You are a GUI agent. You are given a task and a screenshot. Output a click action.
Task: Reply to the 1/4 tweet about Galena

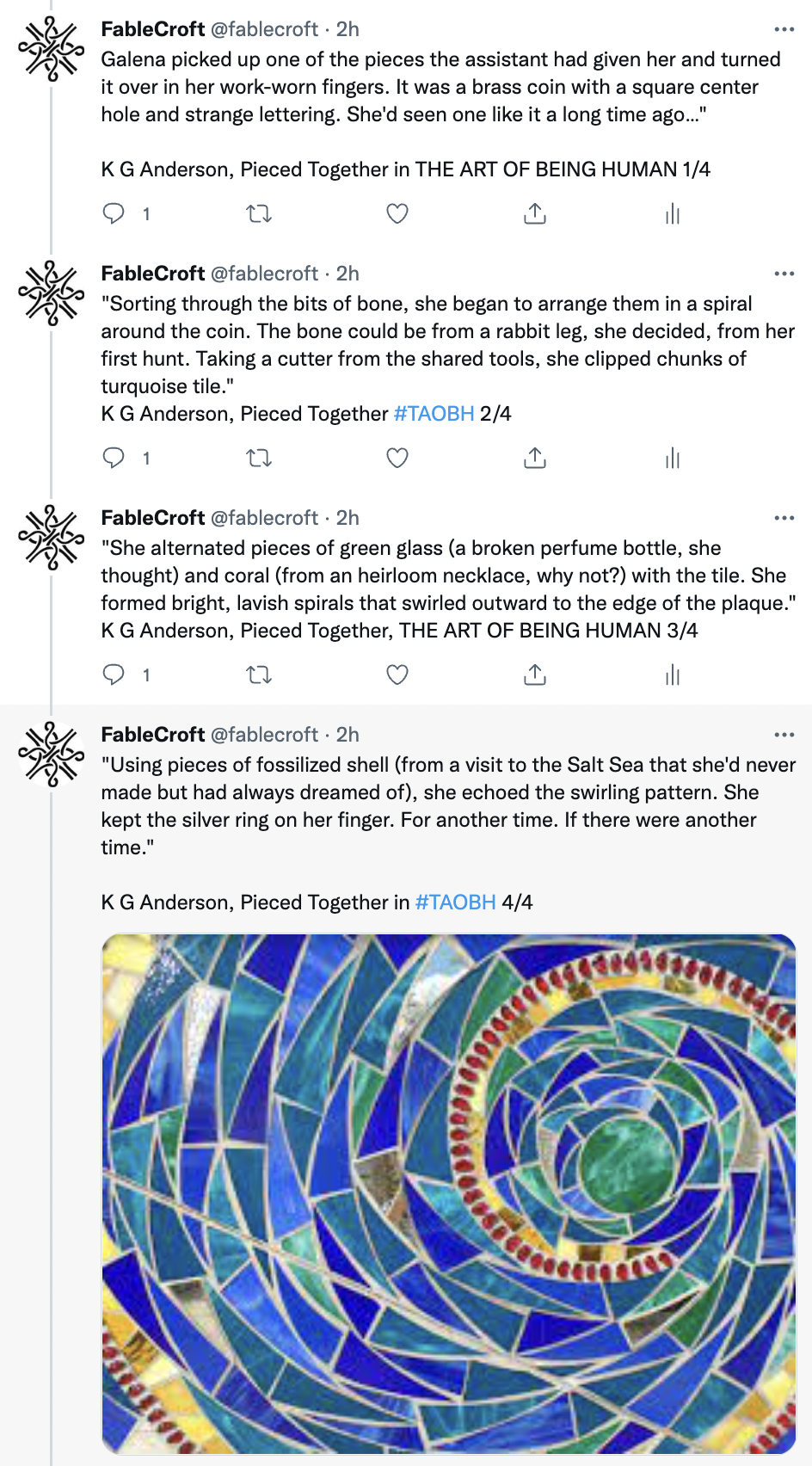pos(114,213)
